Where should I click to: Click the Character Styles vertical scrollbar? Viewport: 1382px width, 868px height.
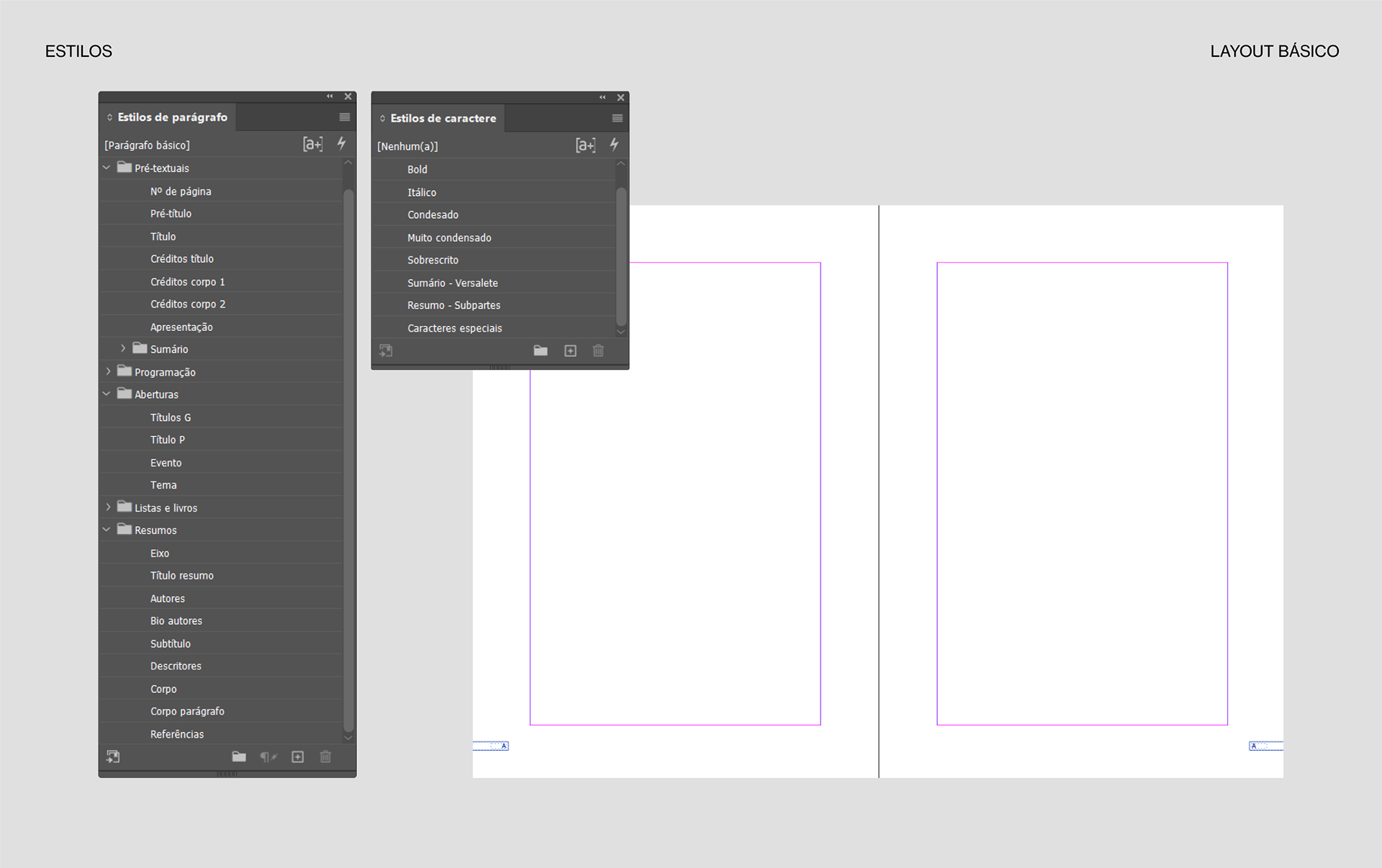(x=621, y=256)
